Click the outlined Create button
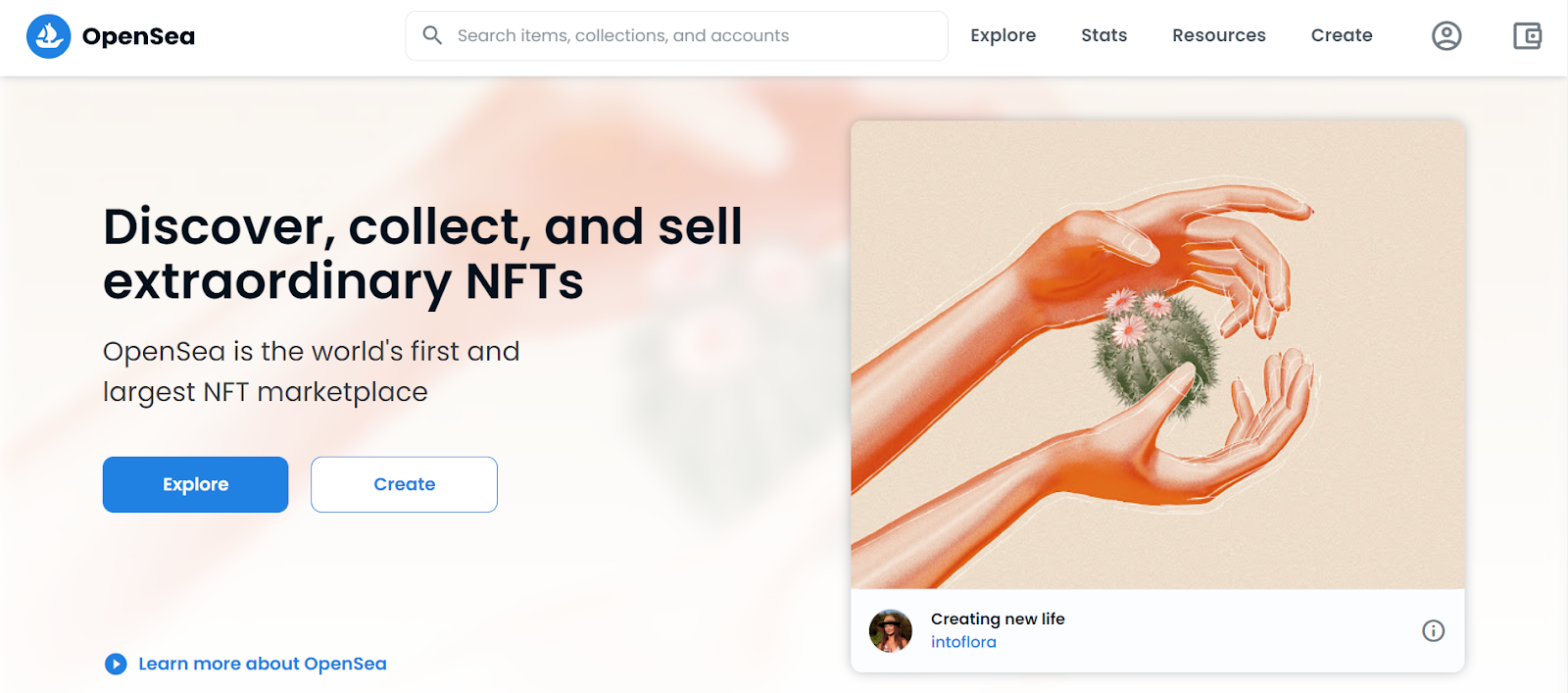Viewport: 1568px width, 693px height. coord(404,484)
